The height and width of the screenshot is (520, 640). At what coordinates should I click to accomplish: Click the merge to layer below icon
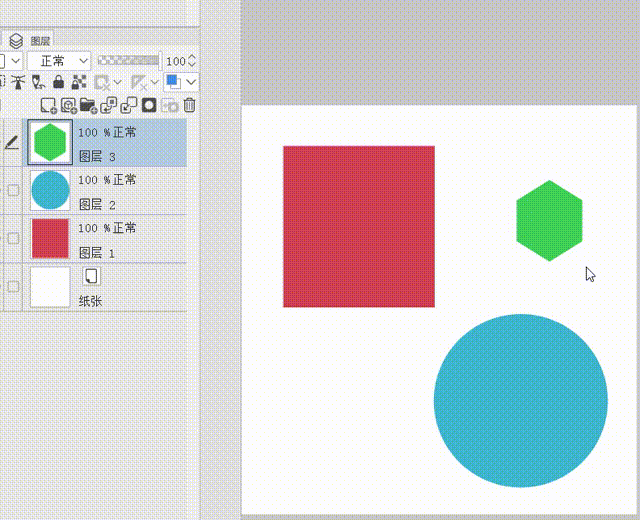coord(128,105)
